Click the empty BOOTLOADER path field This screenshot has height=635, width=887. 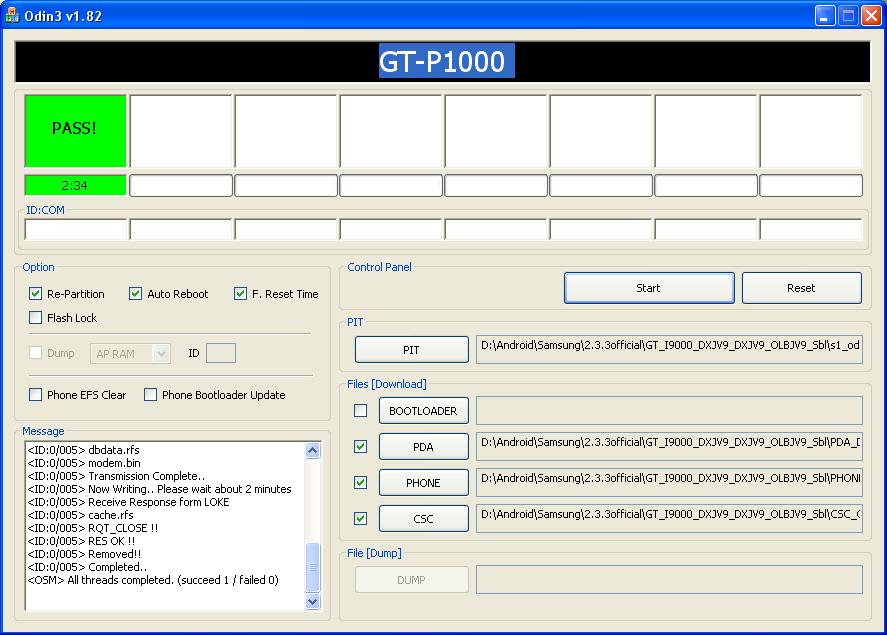669,411
